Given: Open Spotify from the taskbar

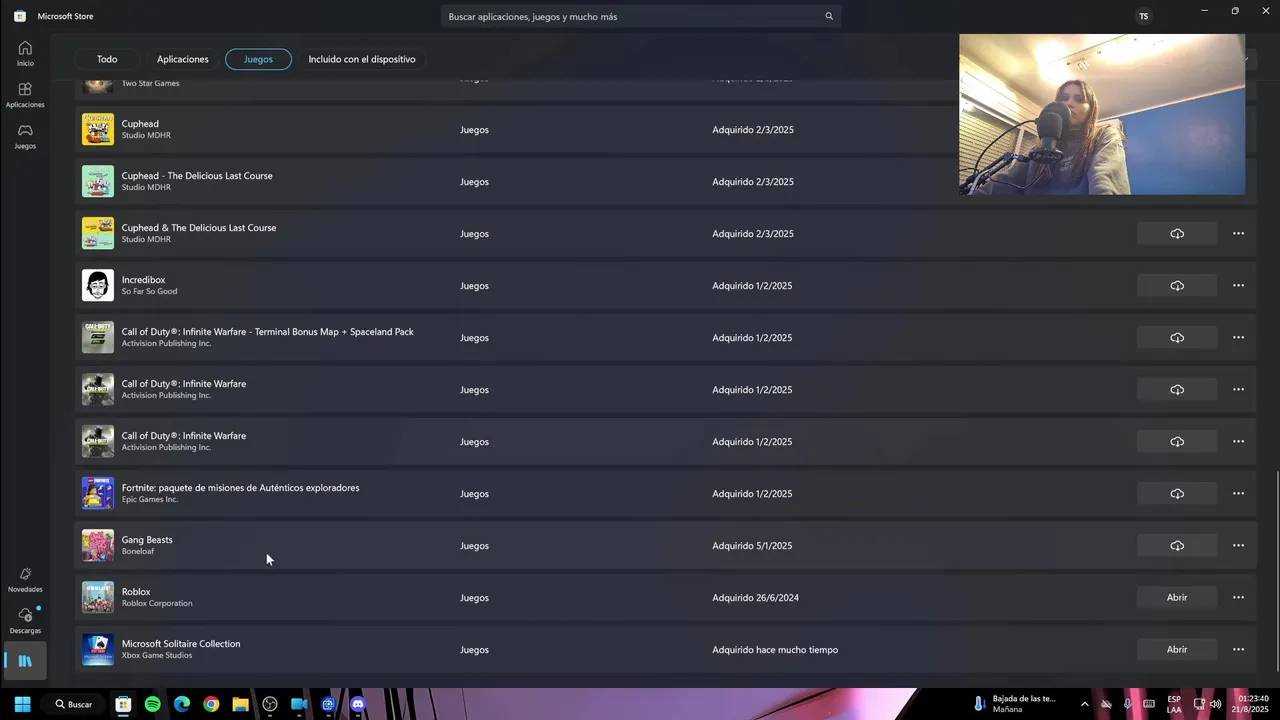Looking at the screenshot, I should tap(152, 704).
